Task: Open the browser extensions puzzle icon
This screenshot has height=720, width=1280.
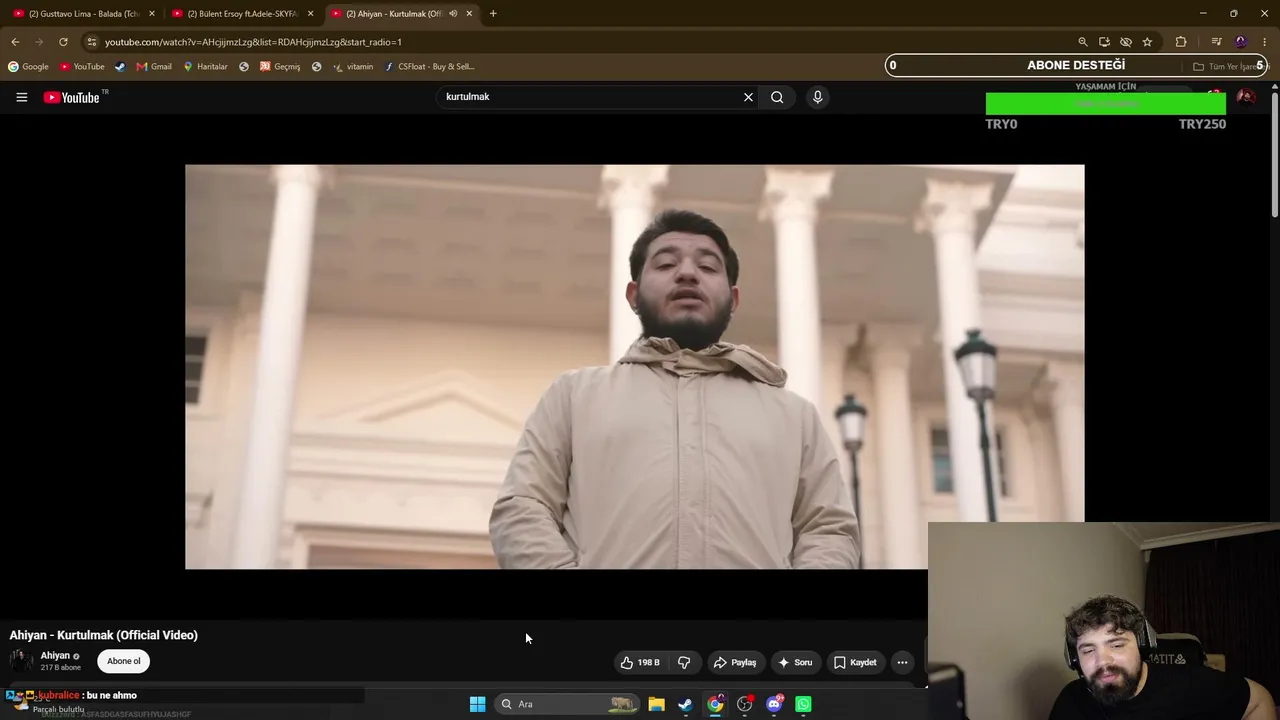Action: tap(1181, 42)
